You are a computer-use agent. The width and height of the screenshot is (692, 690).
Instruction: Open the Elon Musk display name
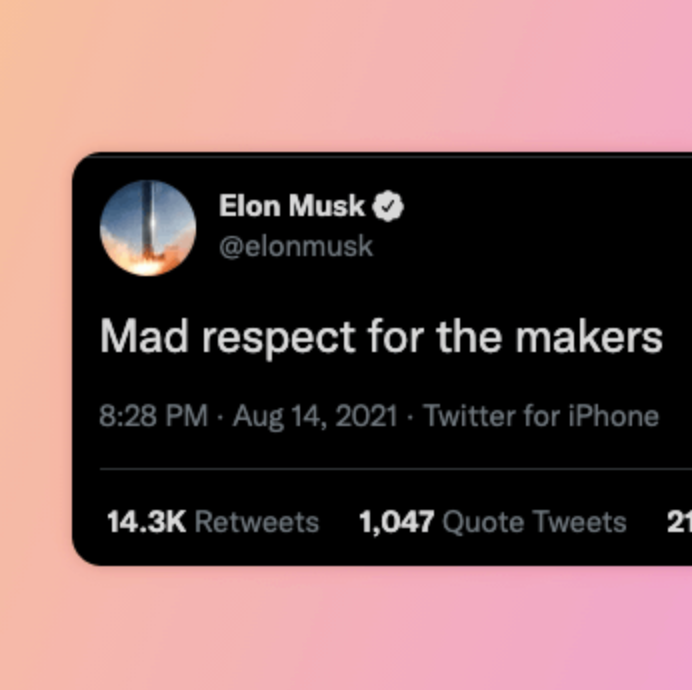click(292, 207)
